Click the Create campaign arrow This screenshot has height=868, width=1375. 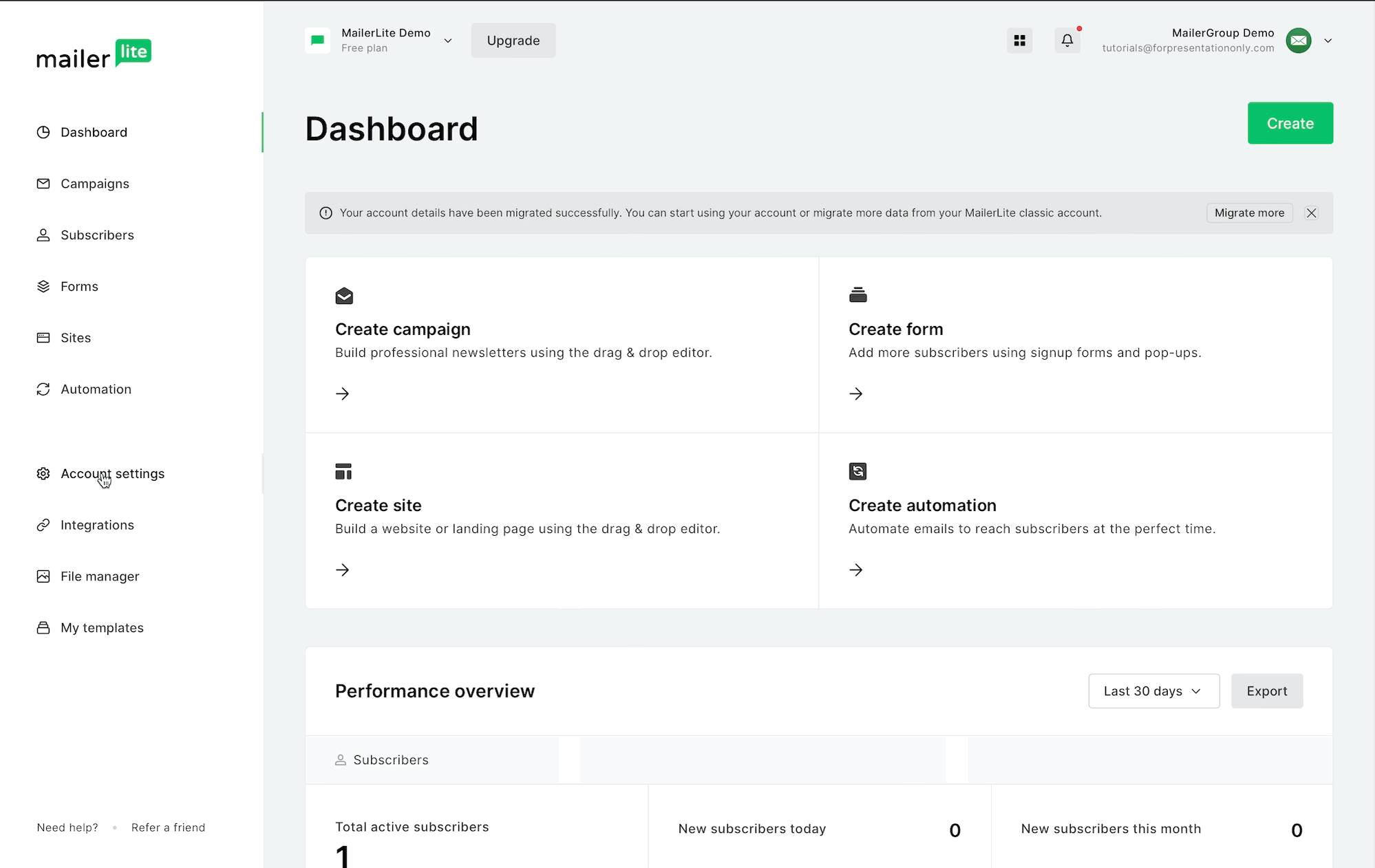(342, 393)
